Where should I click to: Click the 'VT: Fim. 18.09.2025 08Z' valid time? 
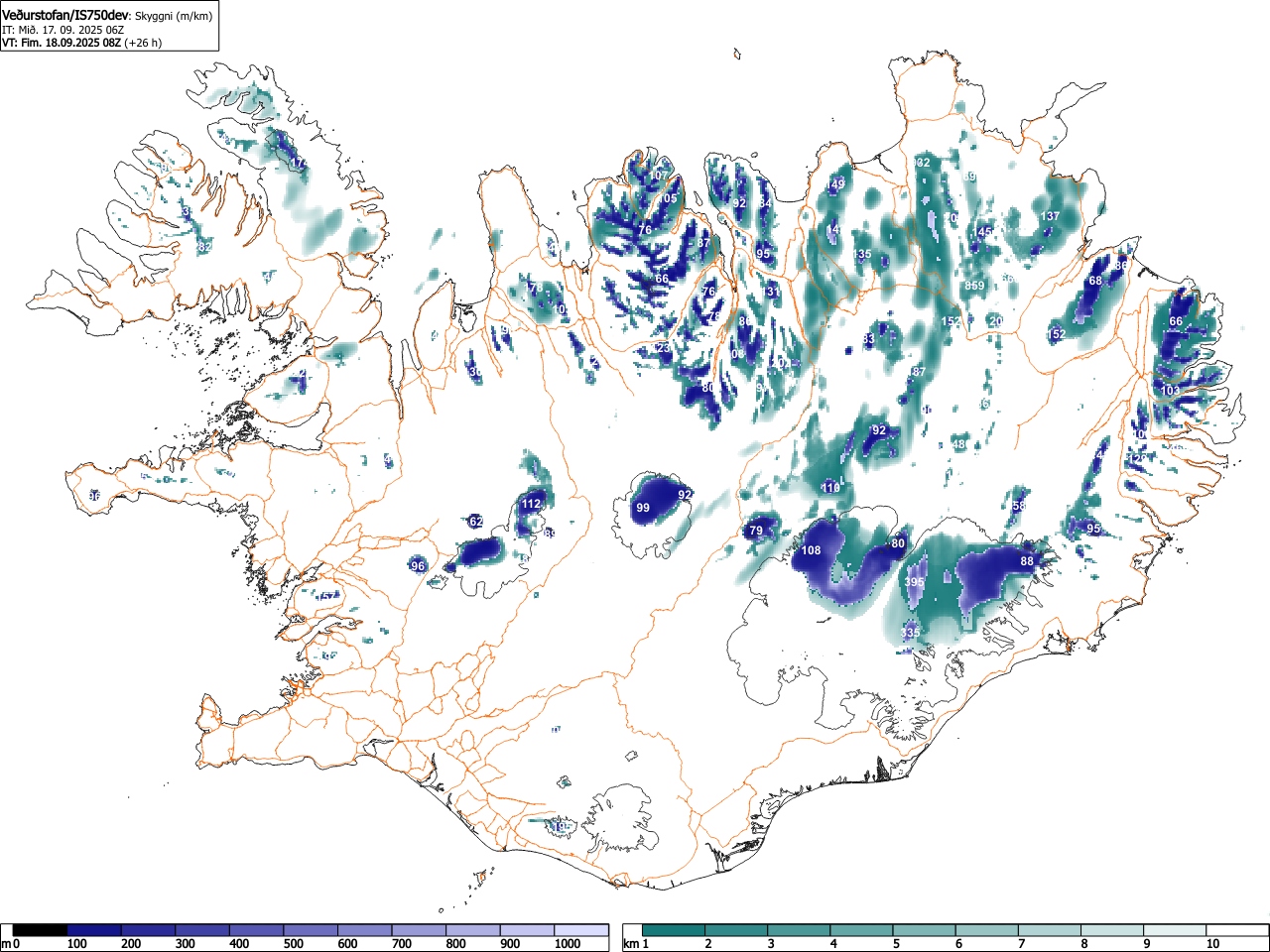pyautogui.click(x=62, y=43)
